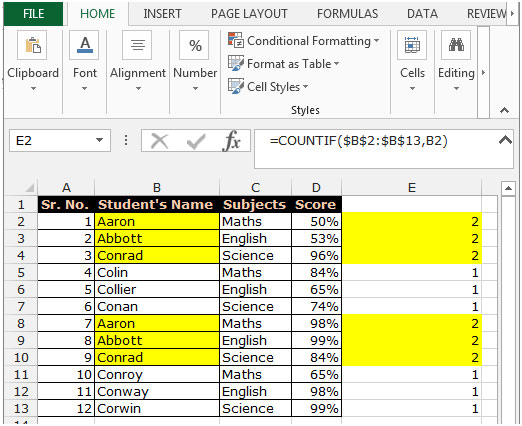Image resolution: width=522 pixels, height=426 pixels.
Task: Open the Number percent icon
Action: 194,45
